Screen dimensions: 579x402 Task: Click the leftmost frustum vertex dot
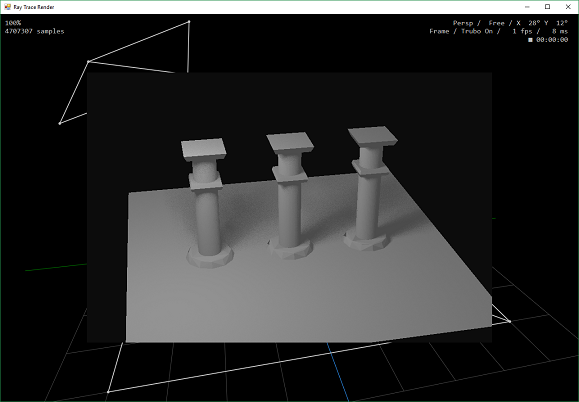(60, 123)
